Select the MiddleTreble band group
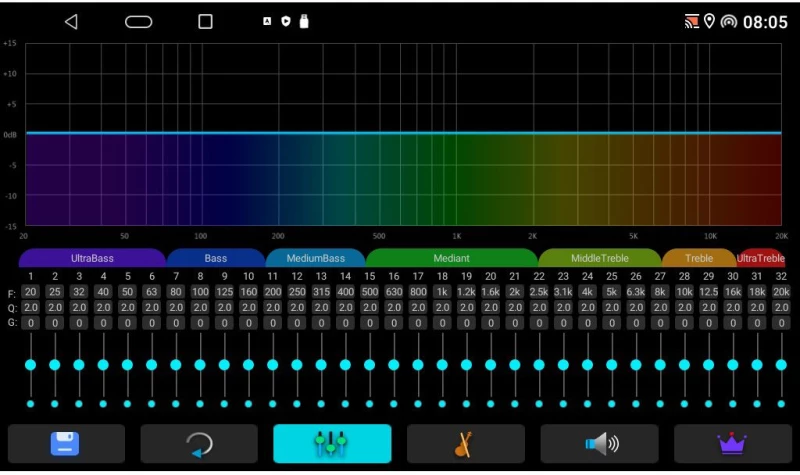The height and width of the screenshot is (475, 800). tap(599, 258)
